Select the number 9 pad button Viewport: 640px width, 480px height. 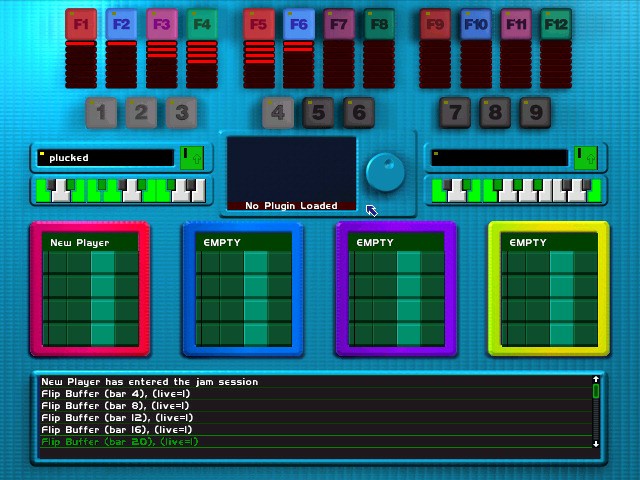click(x=535, y=112)
